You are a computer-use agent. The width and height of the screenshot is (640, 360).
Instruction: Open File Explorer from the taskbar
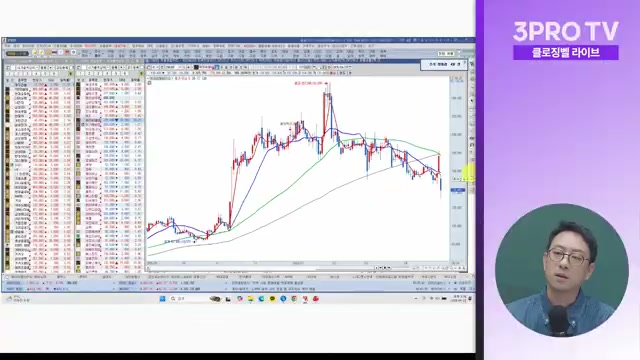251,299
